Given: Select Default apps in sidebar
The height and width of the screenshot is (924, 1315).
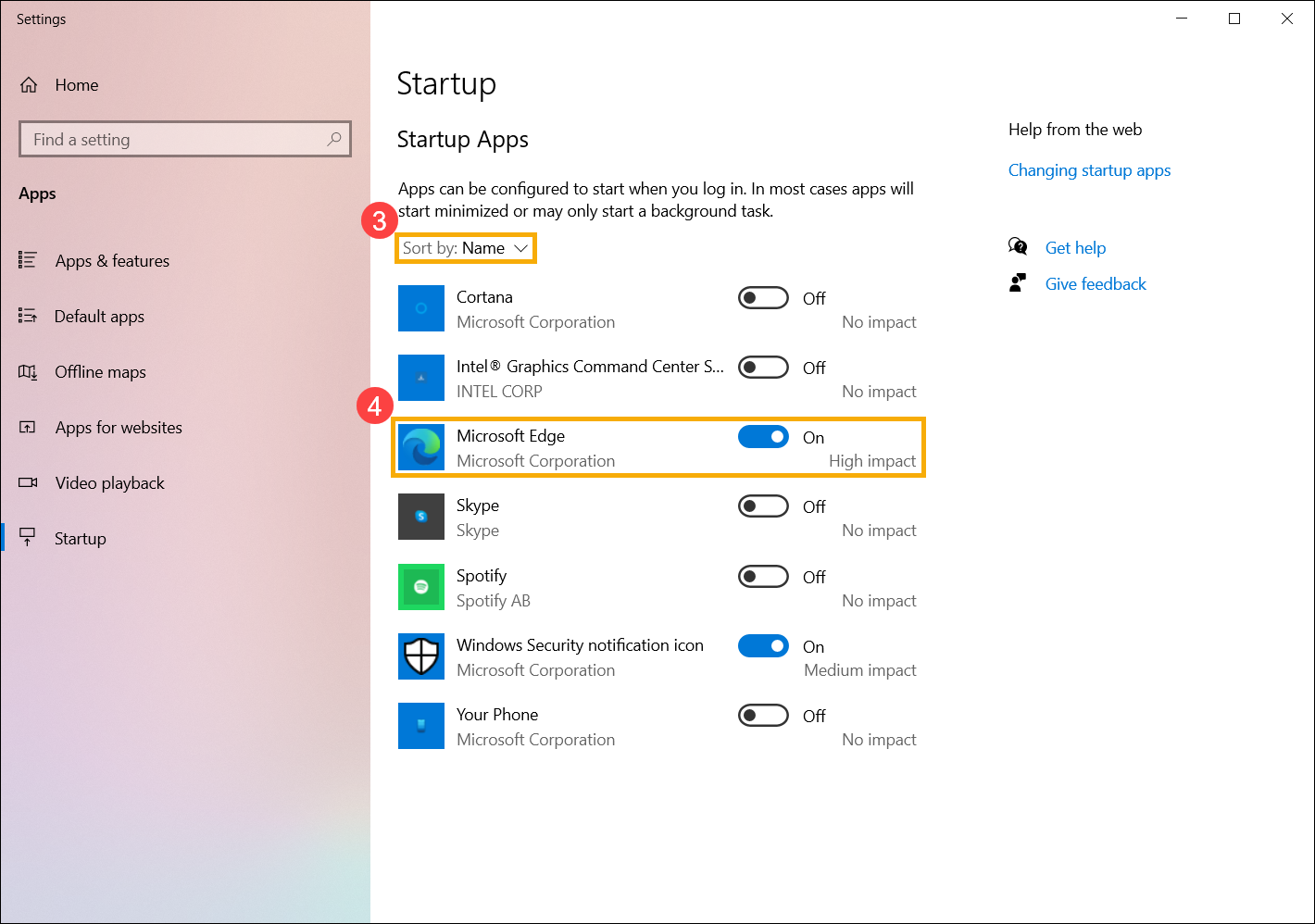Looking at the screenshot, I should 99,317.
